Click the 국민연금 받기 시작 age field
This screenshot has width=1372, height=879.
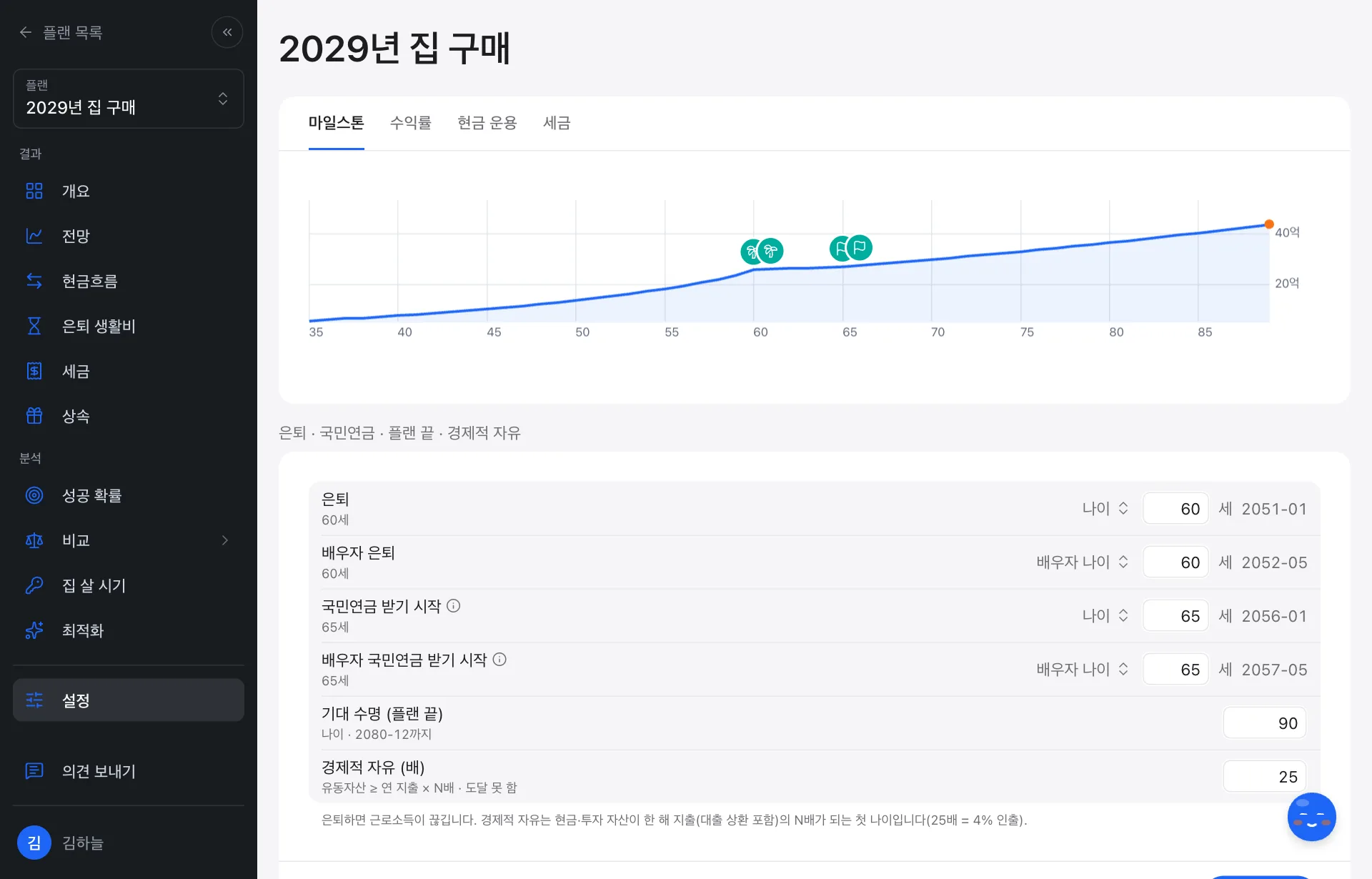[x=1175, y=616]
